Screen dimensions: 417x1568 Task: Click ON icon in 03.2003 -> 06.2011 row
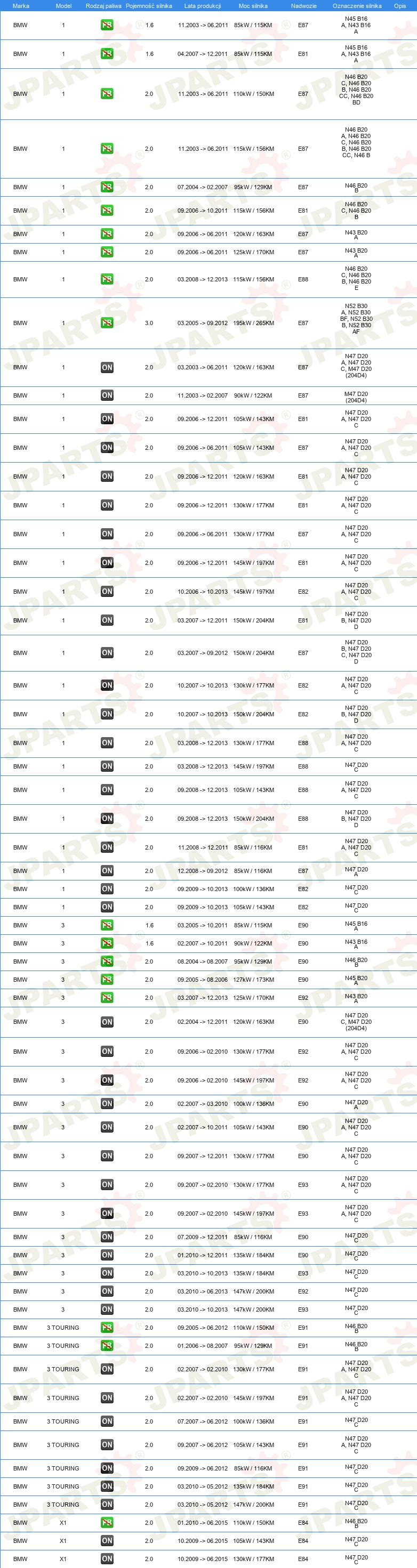[x=107, y=368]
